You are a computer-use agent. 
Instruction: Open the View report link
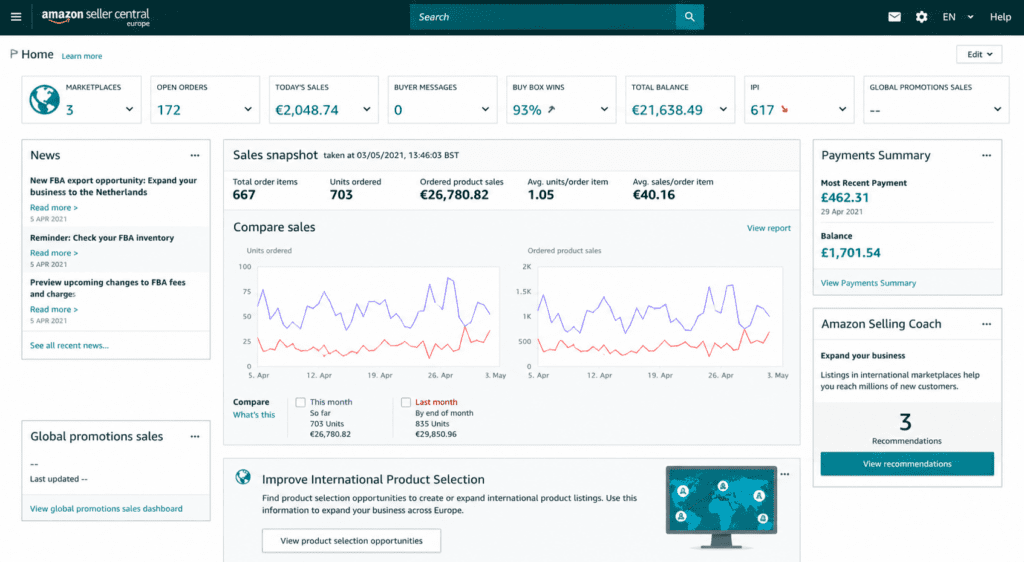coord(769,228)
